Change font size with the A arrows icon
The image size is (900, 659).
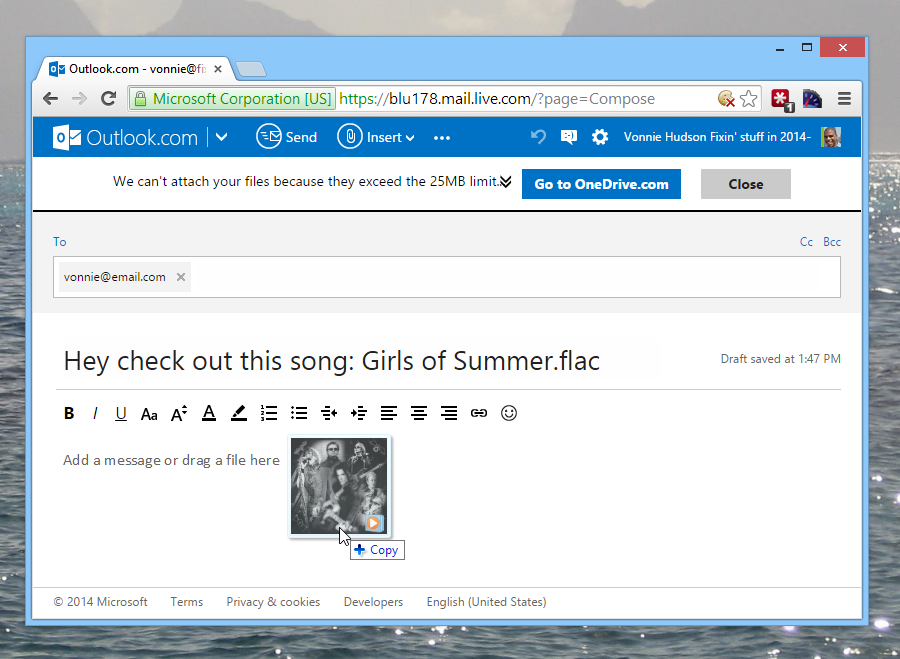pos(179,413)
